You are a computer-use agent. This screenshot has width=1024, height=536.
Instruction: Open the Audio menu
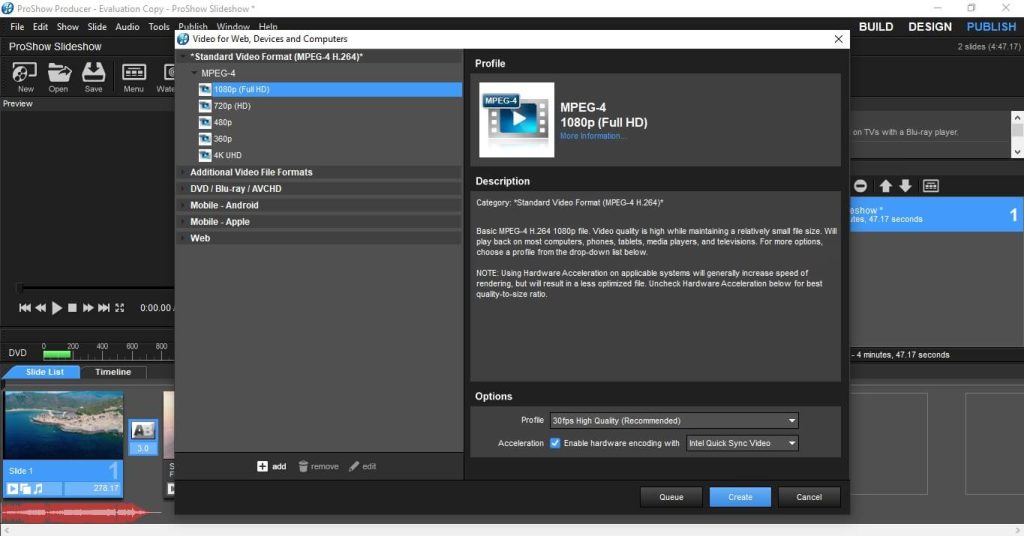[127, 27]
